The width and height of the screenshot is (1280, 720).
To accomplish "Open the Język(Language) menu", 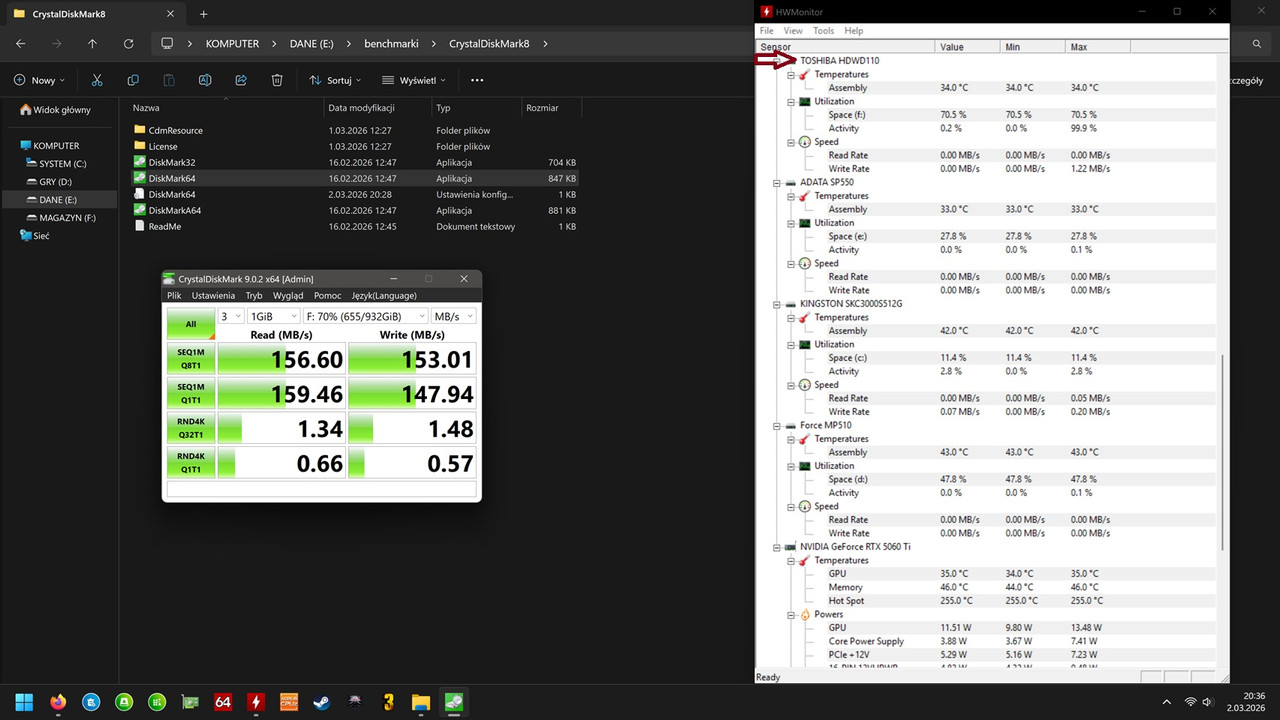I will pyautogui.click(x=384, y=296).
